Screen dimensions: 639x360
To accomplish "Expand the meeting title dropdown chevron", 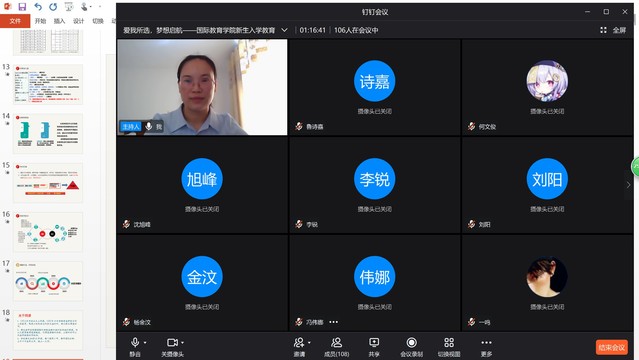I will pyautogui.click(x=284, y=30).
